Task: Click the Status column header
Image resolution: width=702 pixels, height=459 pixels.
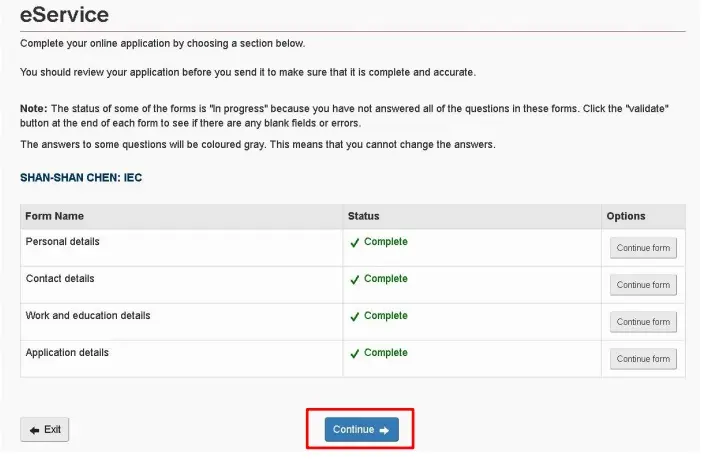Action: (363, 216)
